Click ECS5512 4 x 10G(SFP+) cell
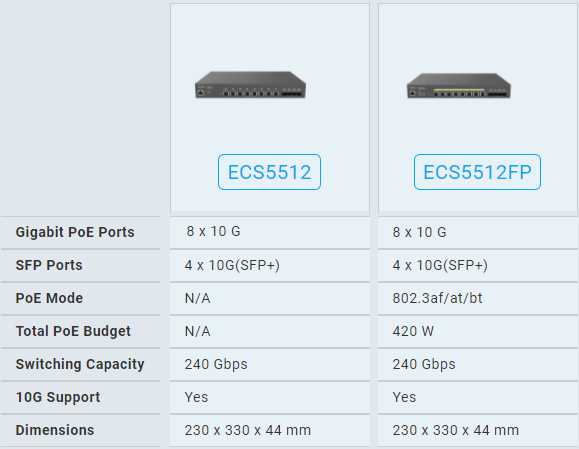 click(x=270, y=265)
